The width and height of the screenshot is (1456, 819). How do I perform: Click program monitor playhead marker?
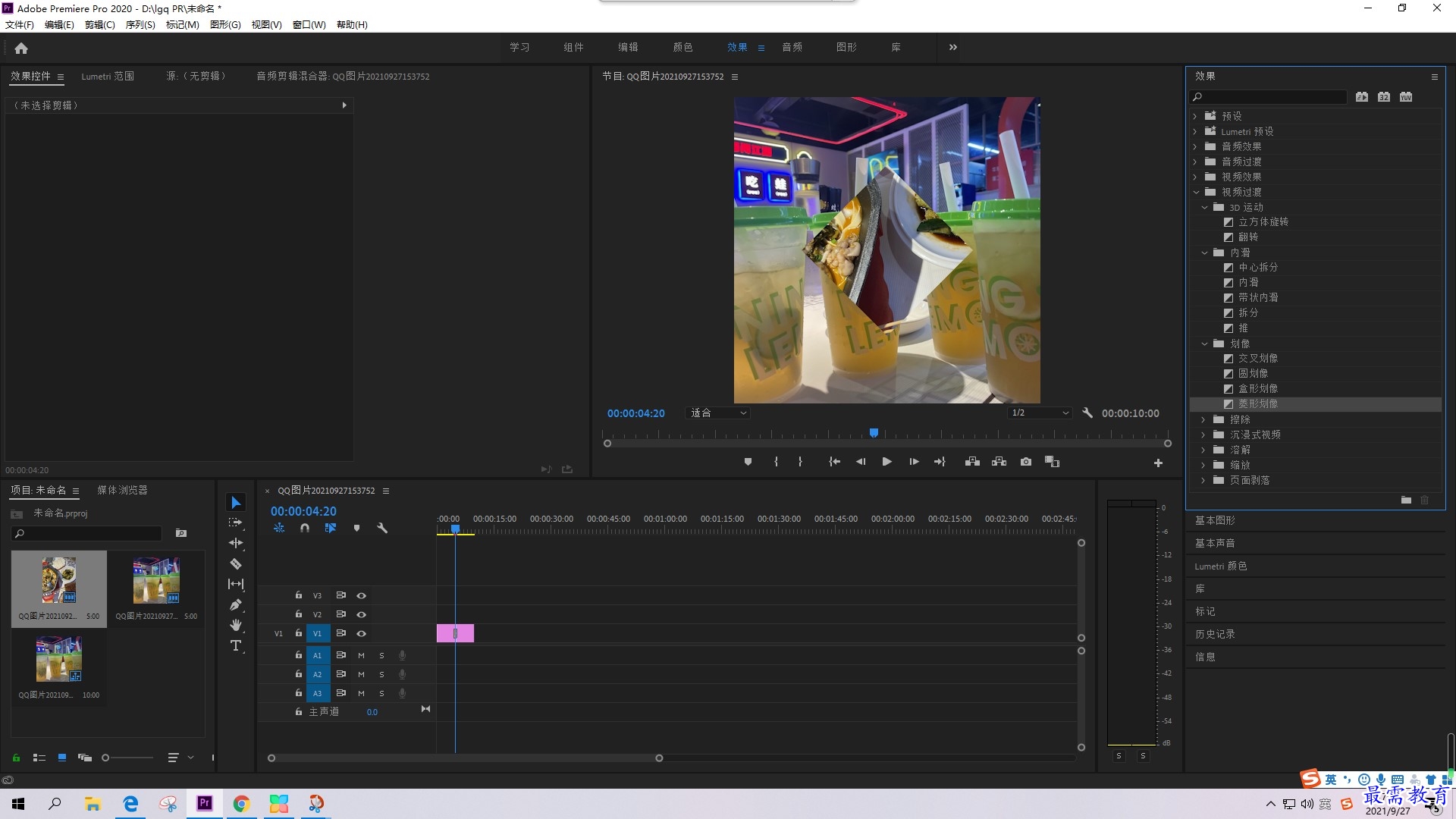point(874,433)
